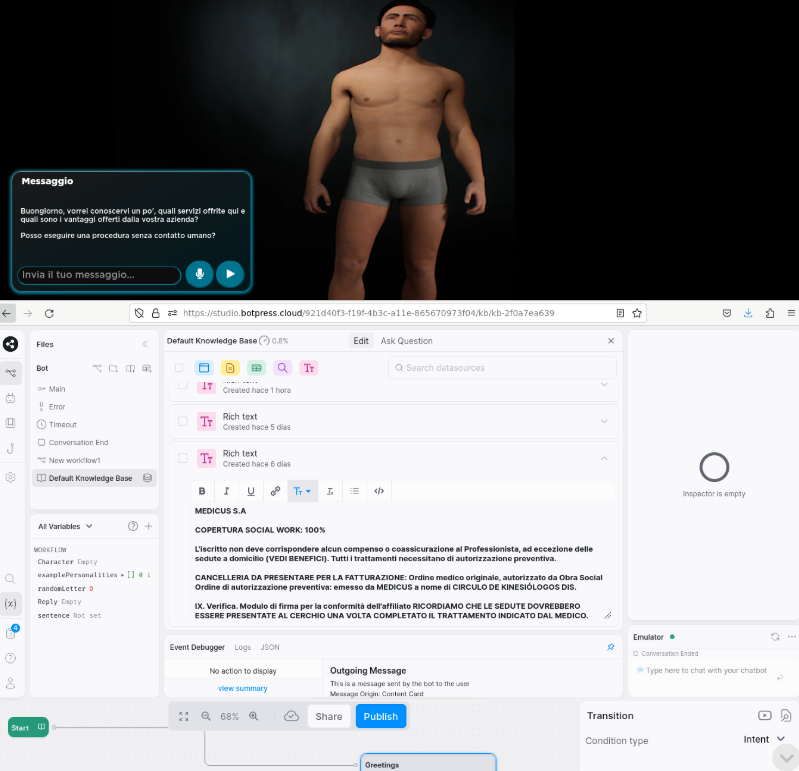Screen dimensions: 799x771
Task: Switch to the JSON tab
Action: pyautogui.click(x=270, y=647)
